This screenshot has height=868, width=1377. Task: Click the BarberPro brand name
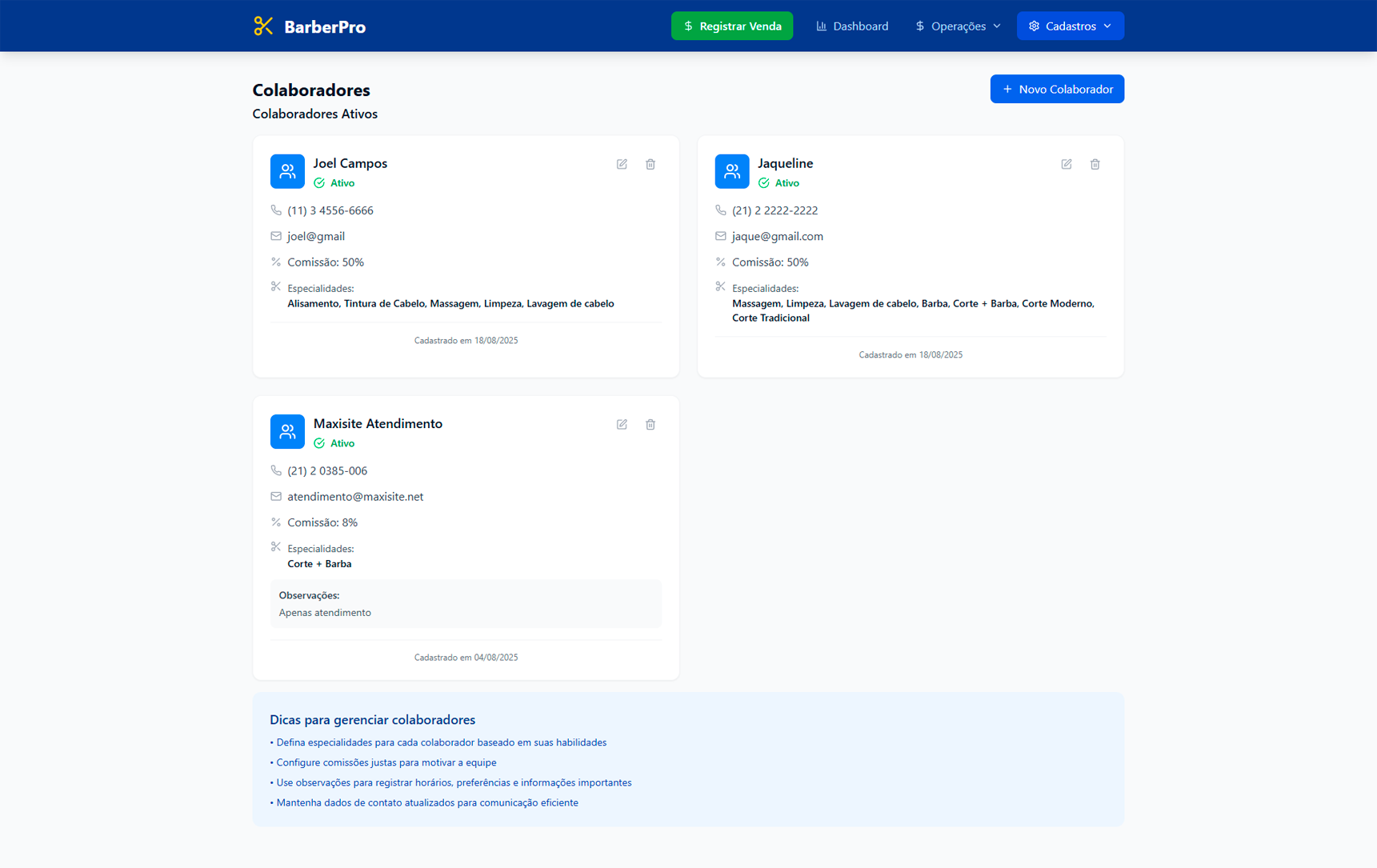pos(325,27)
